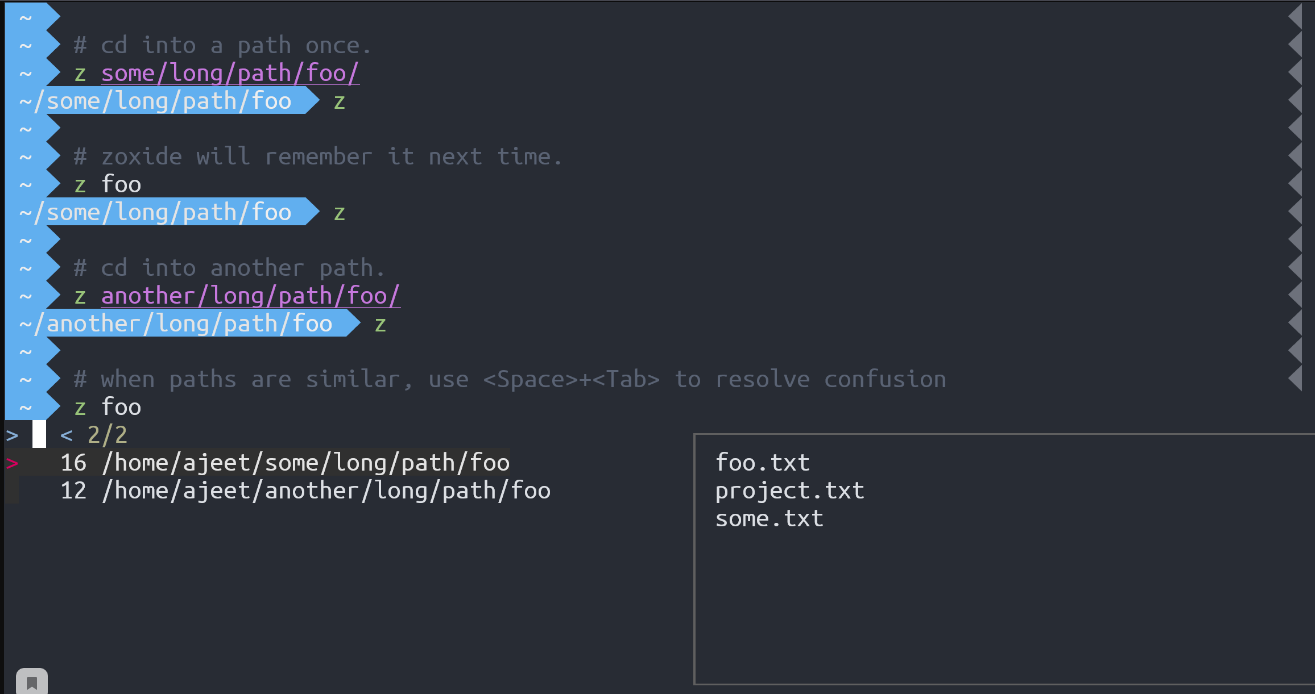
Task: Click the underlined another/long/path/foo/ path
Action: coord(251,296)
